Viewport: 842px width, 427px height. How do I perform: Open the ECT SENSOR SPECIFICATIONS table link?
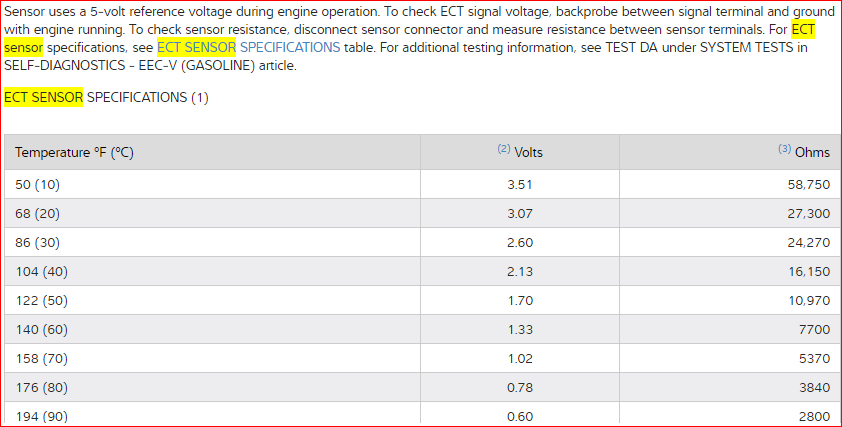248,47
